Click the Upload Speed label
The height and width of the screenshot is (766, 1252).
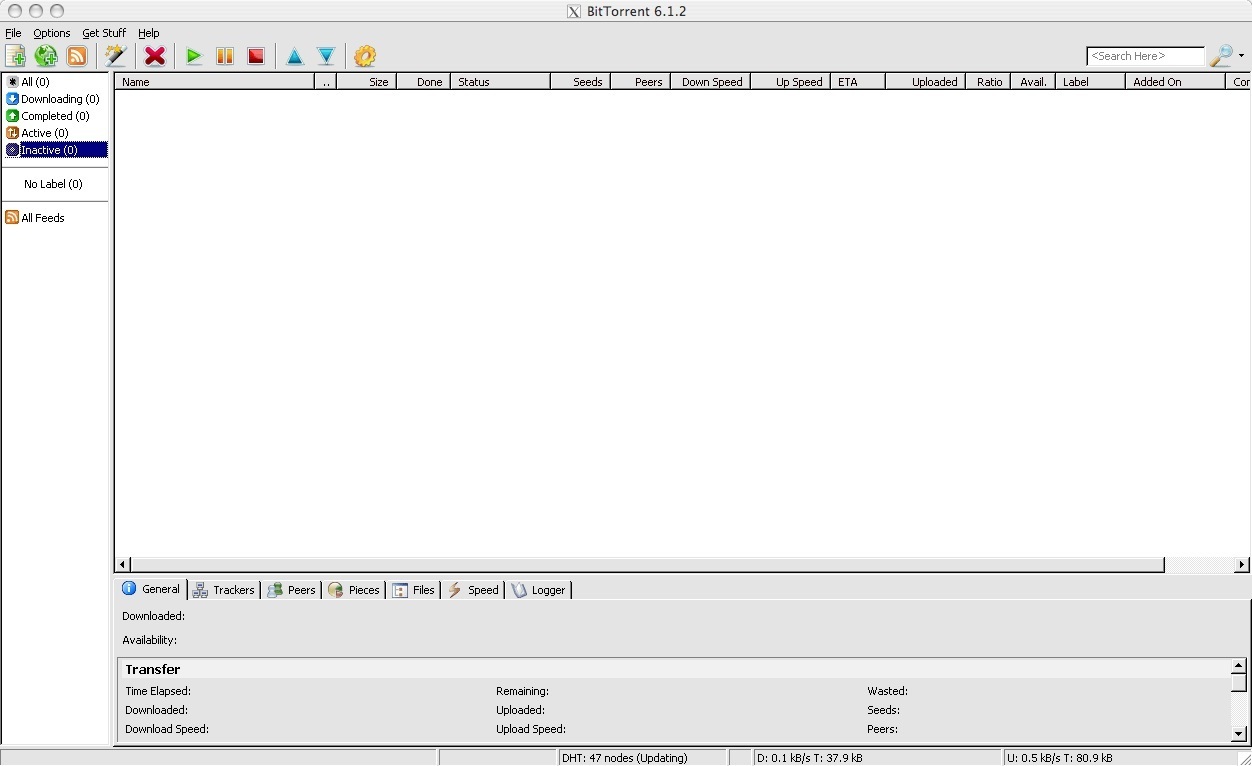pos(531,729)
